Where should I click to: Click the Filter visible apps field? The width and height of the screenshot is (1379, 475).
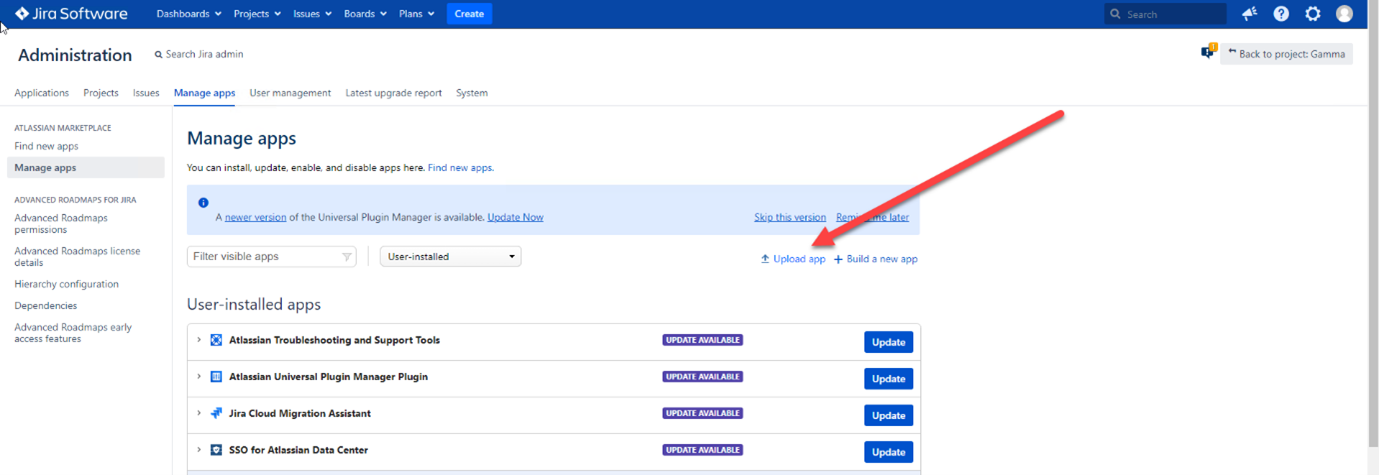coord(265,257)
